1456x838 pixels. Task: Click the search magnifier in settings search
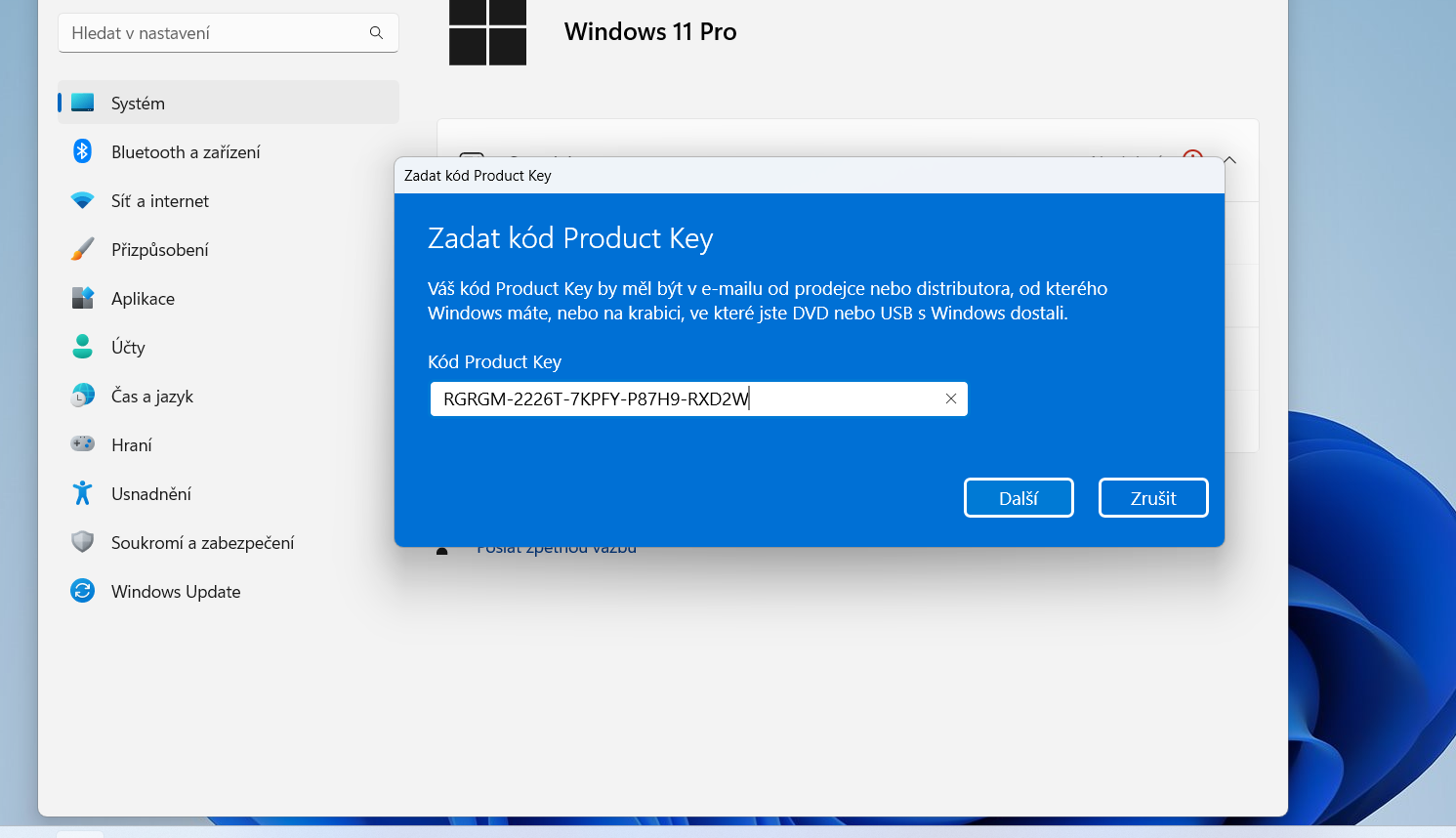376,33
